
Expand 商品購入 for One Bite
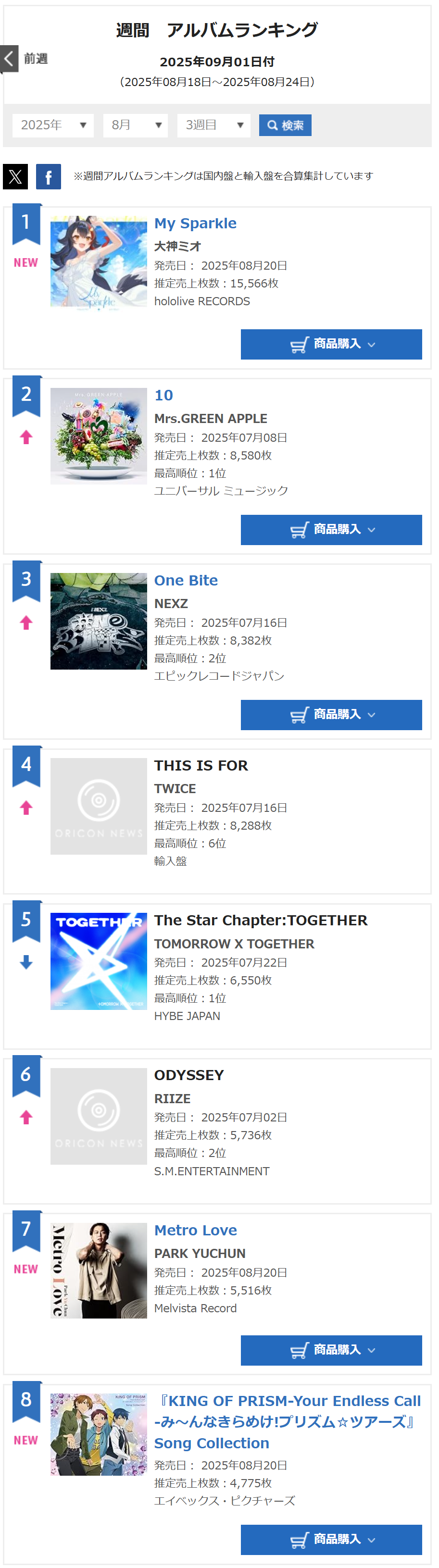(x=331, y=715)
